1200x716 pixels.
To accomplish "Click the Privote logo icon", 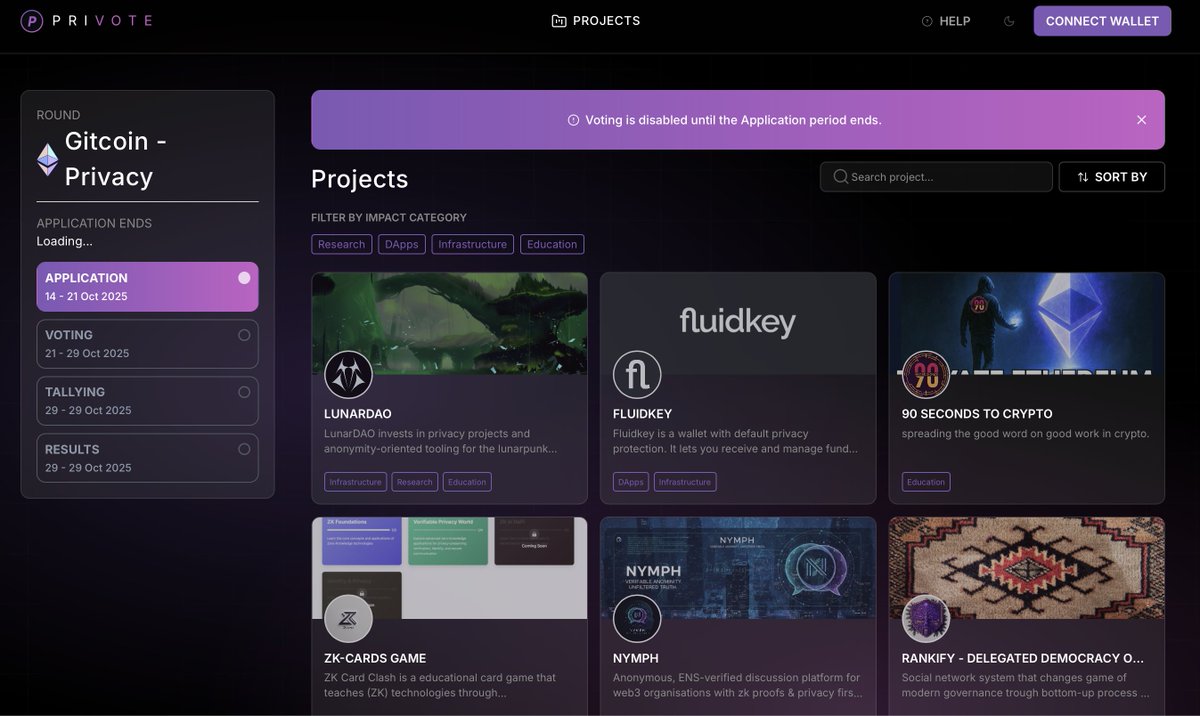I will coord(32,20).
